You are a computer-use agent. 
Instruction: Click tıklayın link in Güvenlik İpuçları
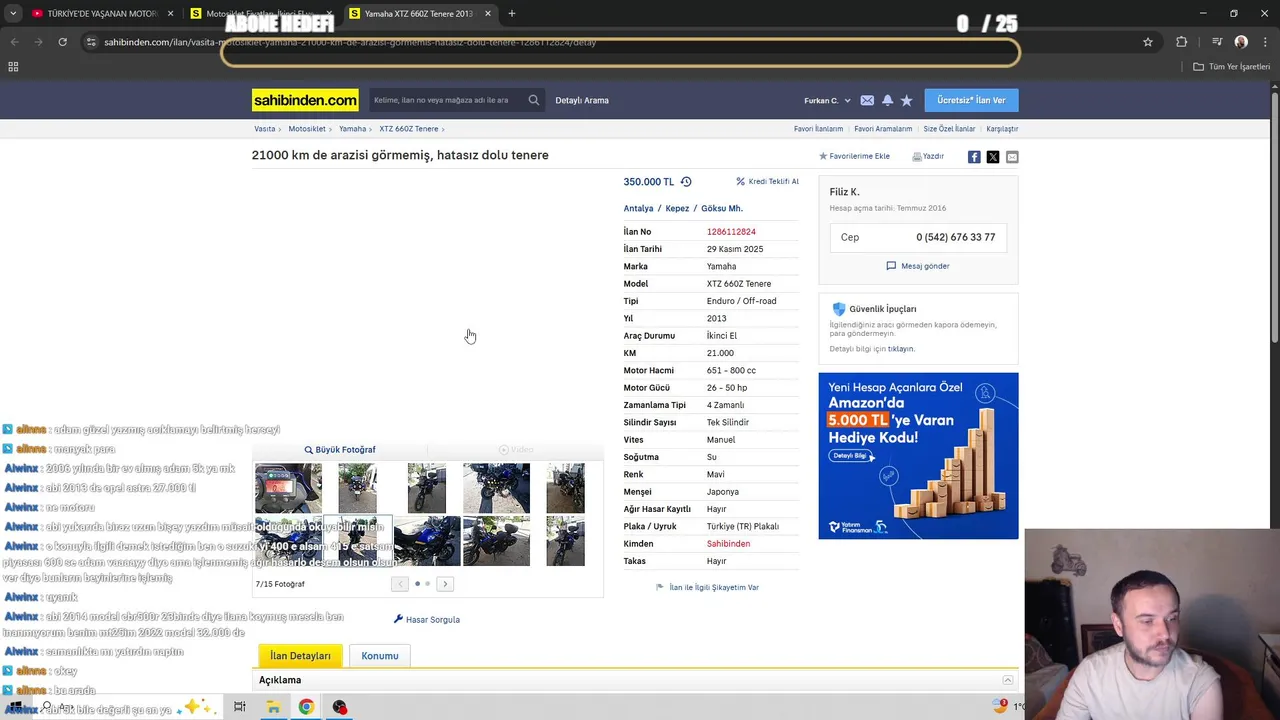pos(901,349)
